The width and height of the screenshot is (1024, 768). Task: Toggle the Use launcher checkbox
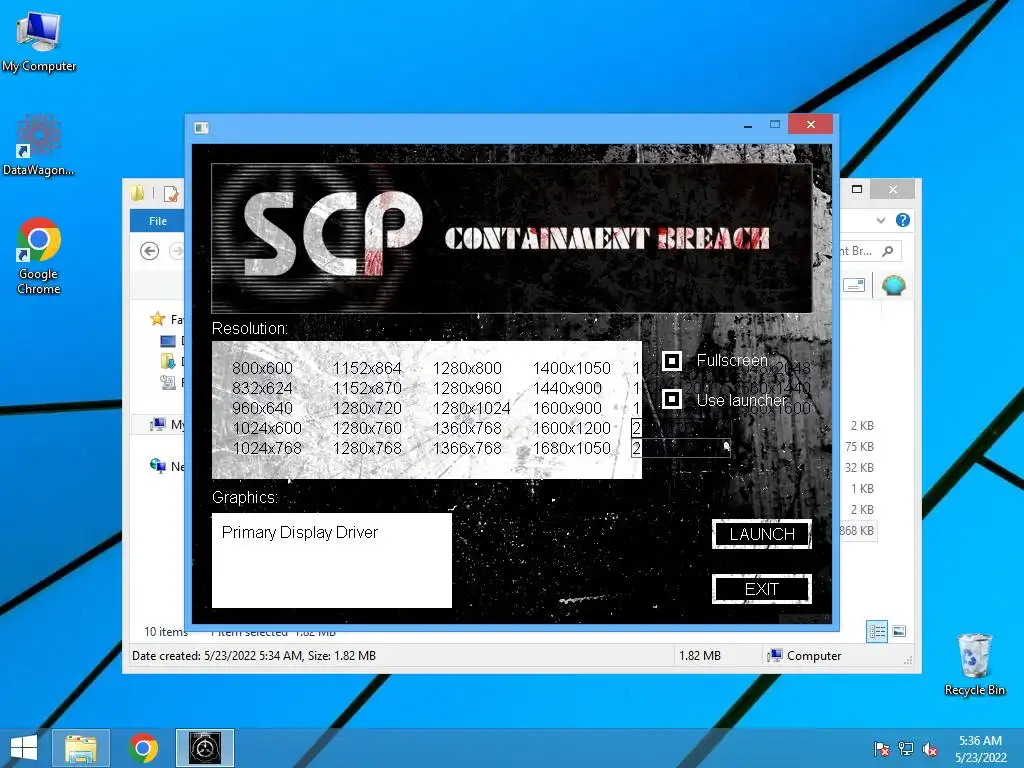672,399
